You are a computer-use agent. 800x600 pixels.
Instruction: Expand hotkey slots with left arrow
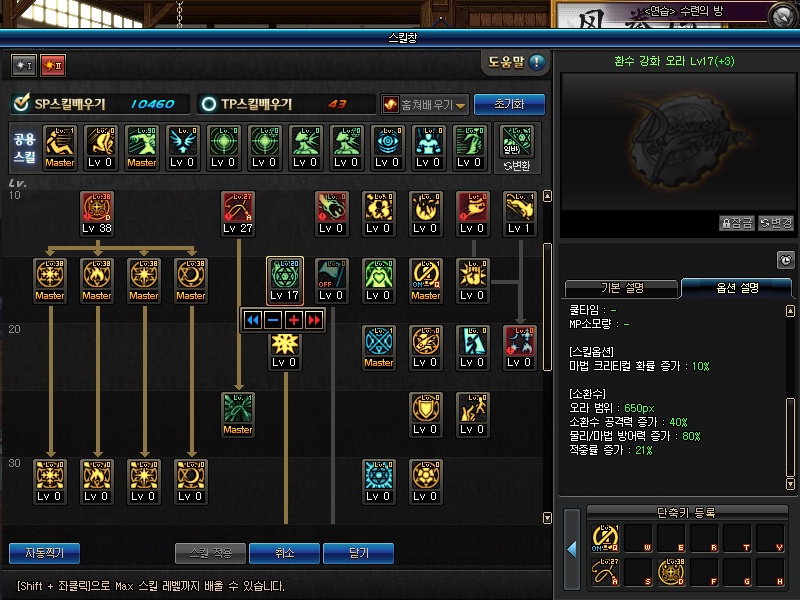[x=571, y=549]
